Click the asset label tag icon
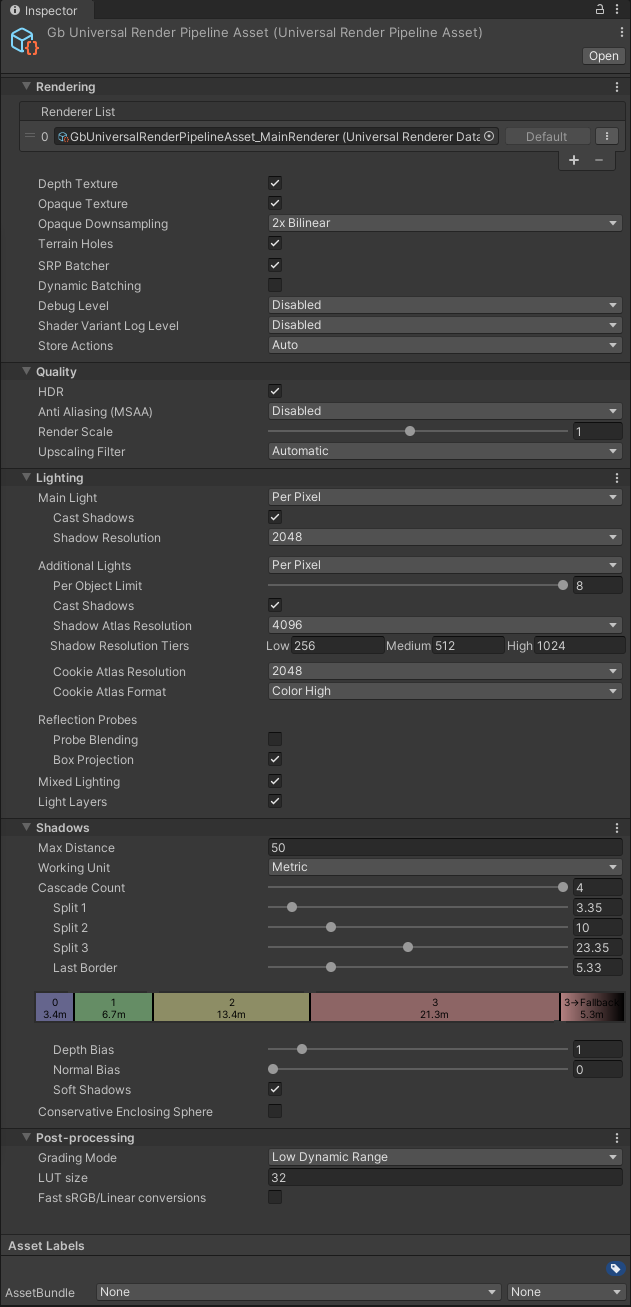Image resolution: width=631 pixels, height=1307 pixels. pos(615,1269)
